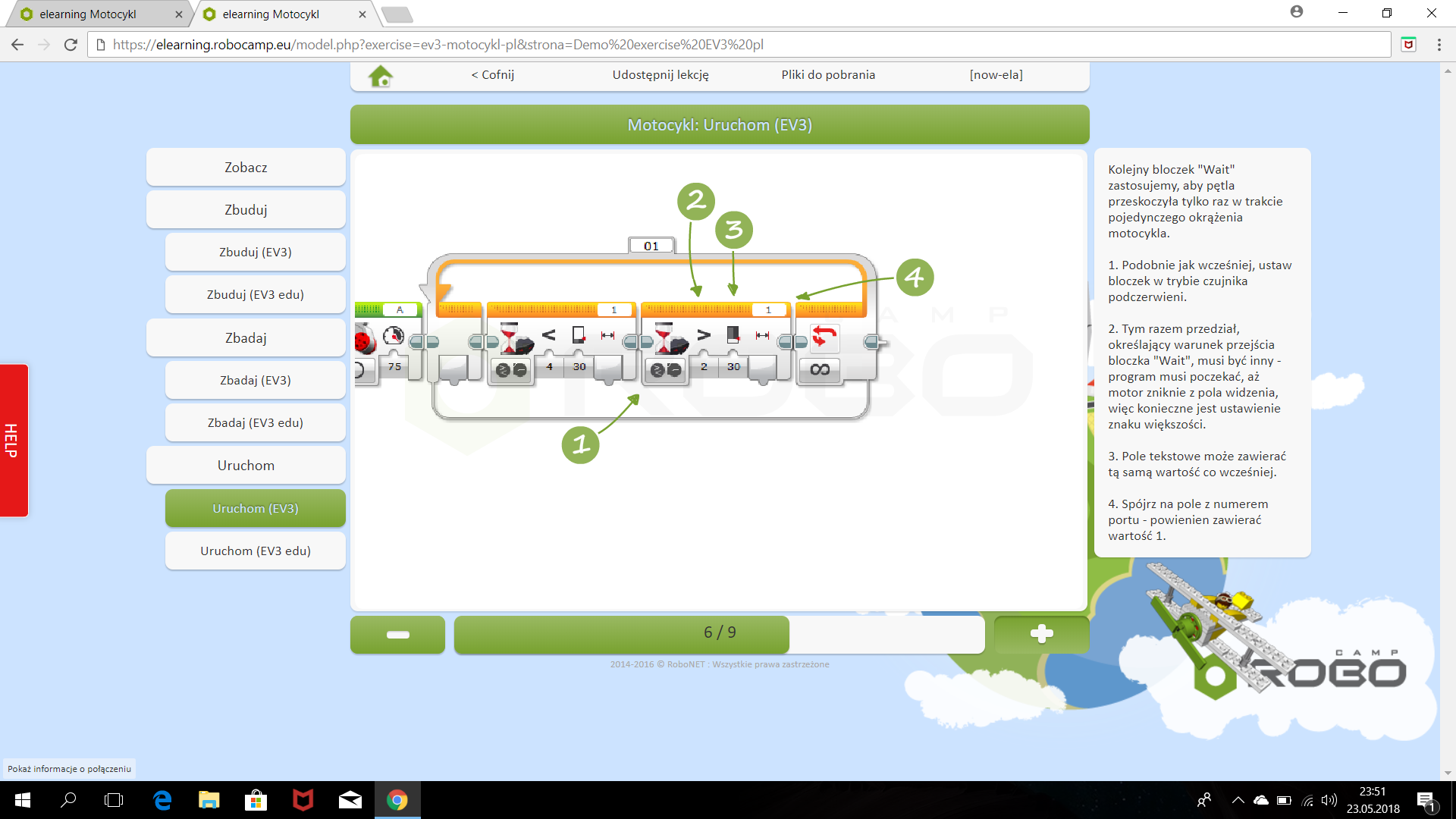1456x819 pixels.
Task: Select the highlighted Uruchom (EV3) lesson
Action: click(x=256, y=509)
